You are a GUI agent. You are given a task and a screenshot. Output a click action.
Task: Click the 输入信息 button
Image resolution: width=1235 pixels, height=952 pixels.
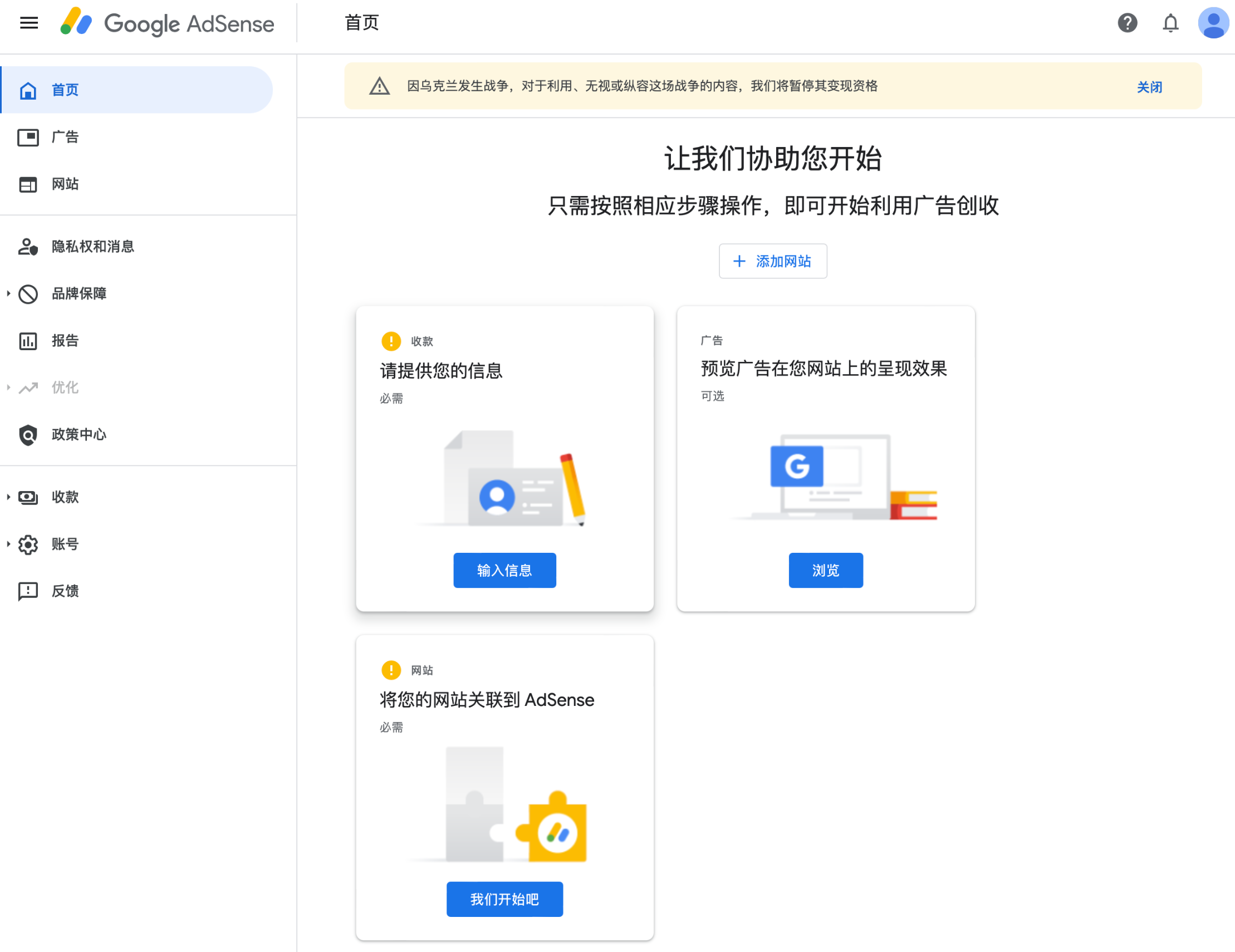[x=504, y=571]
